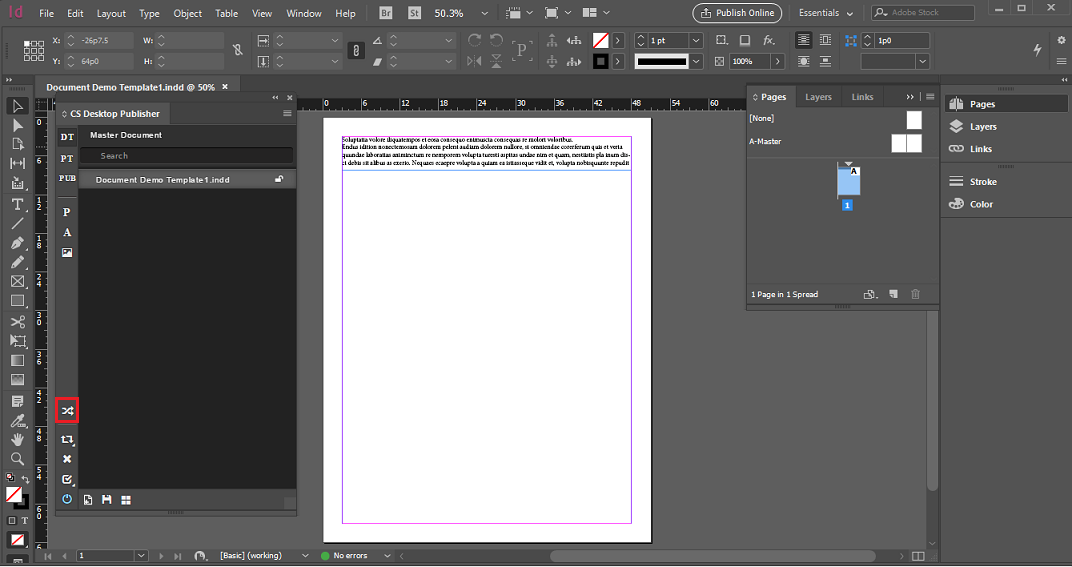Viewport: 1072px width, 567px height.
Task: Open Adobe Bridge via Br icon
Action: point(386,13)
